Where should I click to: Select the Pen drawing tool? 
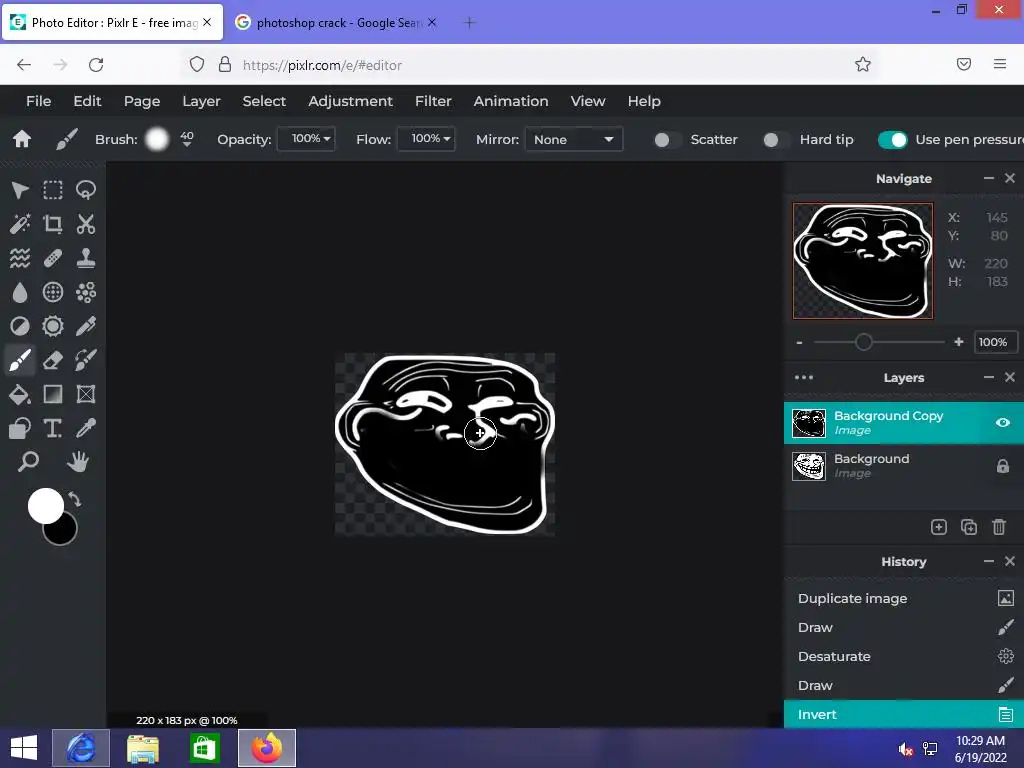point(86,326)
